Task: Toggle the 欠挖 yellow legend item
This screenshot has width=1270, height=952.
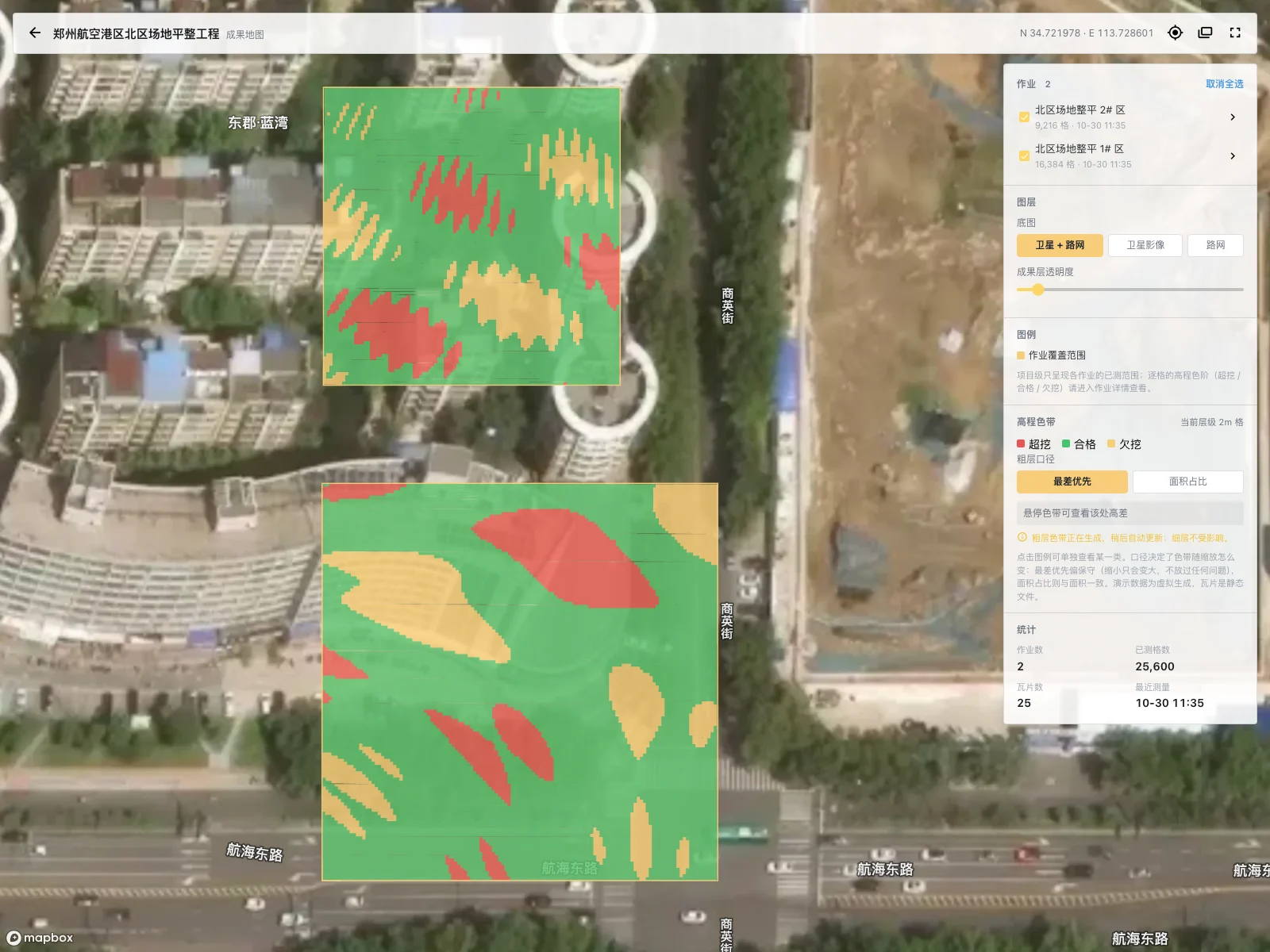Action: click(x=1124, y=444)
